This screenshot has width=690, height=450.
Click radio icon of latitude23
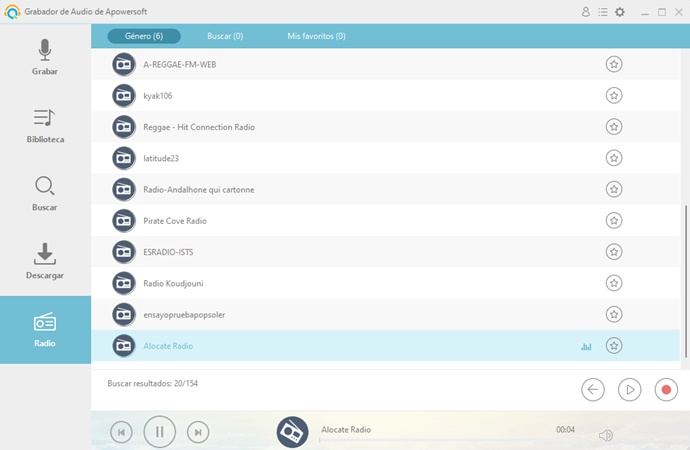point(124,158)
